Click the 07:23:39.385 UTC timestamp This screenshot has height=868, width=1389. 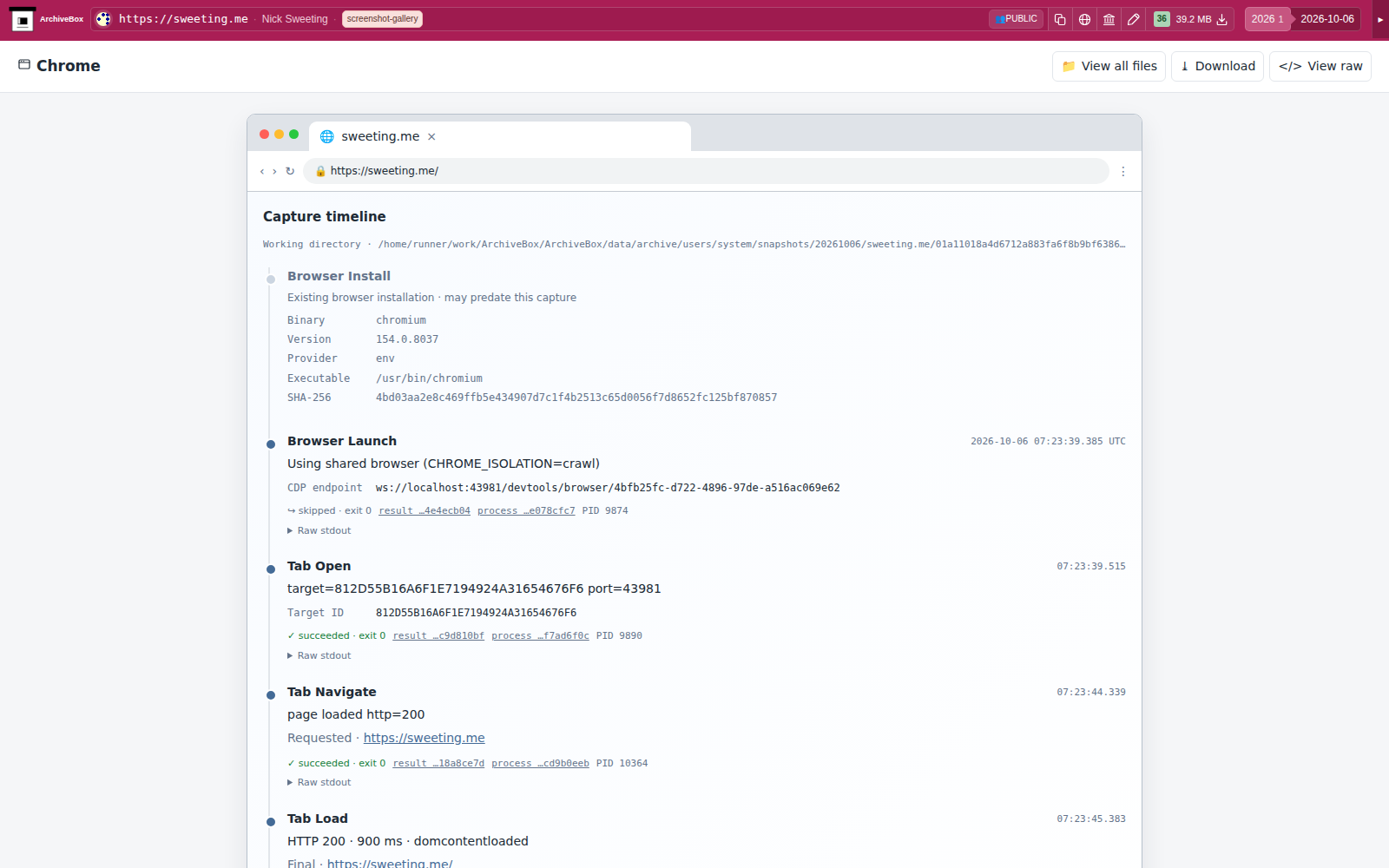tap(1048, 441)
